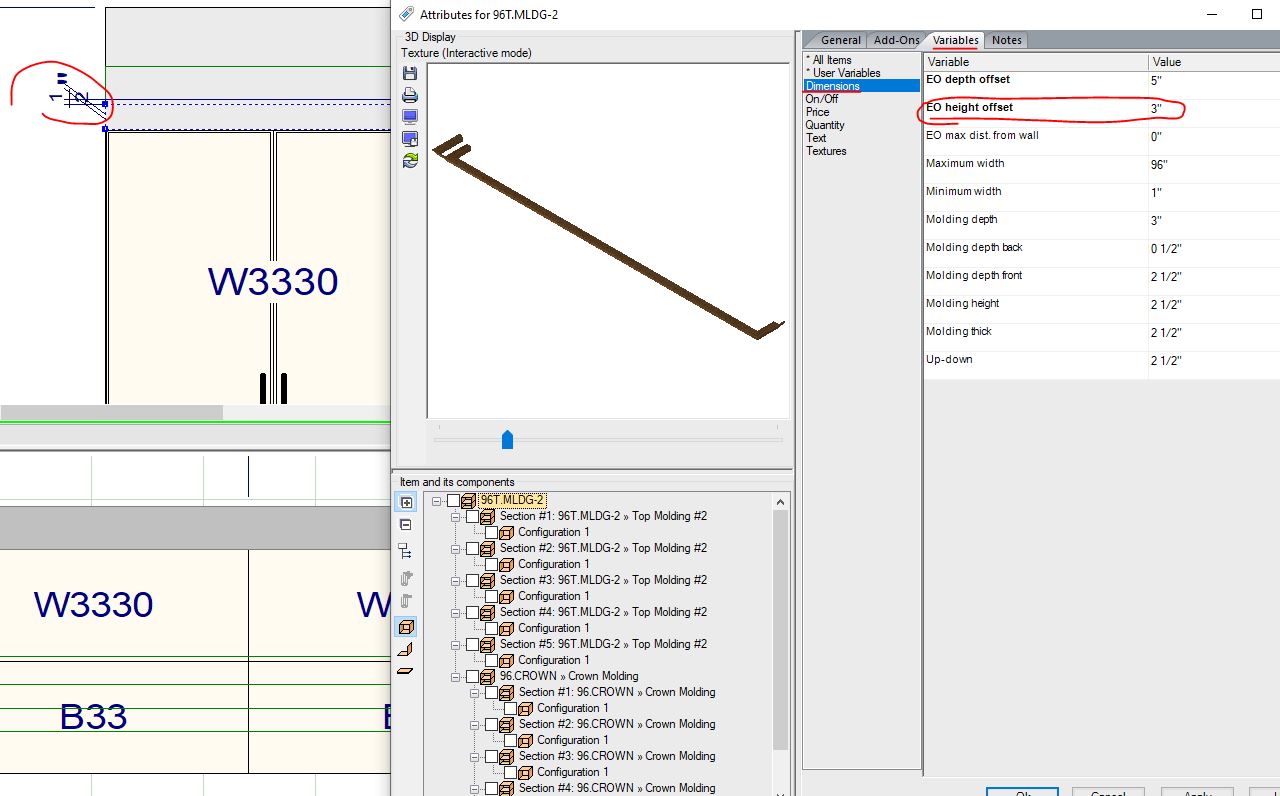Click the tree hierarchy icon in components panel
This screenshot has width=1280, height=796.
tap(406, 551)
